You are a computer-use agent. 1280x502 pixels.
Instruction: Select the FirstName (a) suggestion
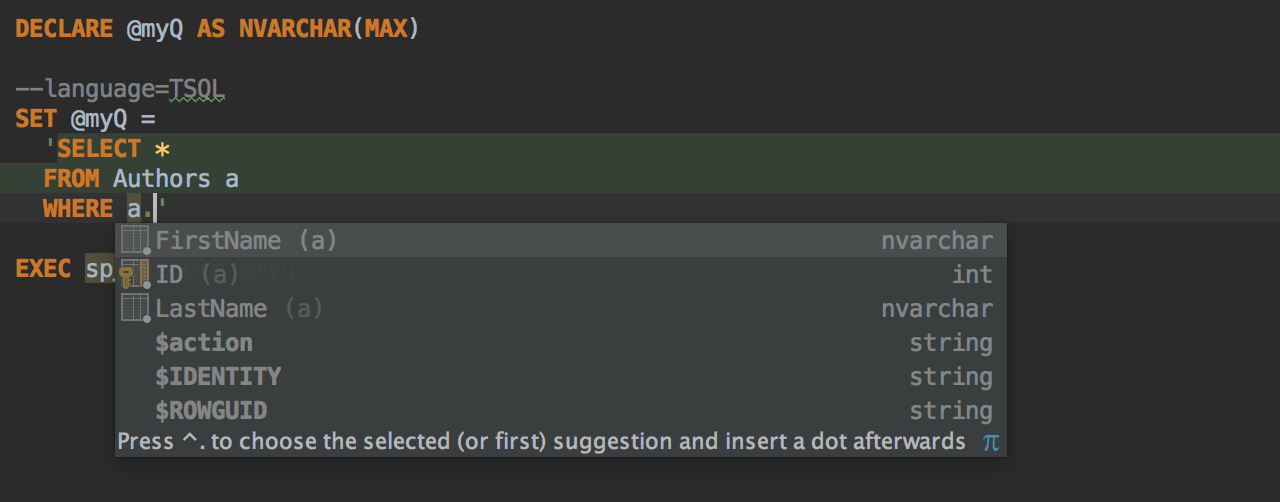coord(560,241)
